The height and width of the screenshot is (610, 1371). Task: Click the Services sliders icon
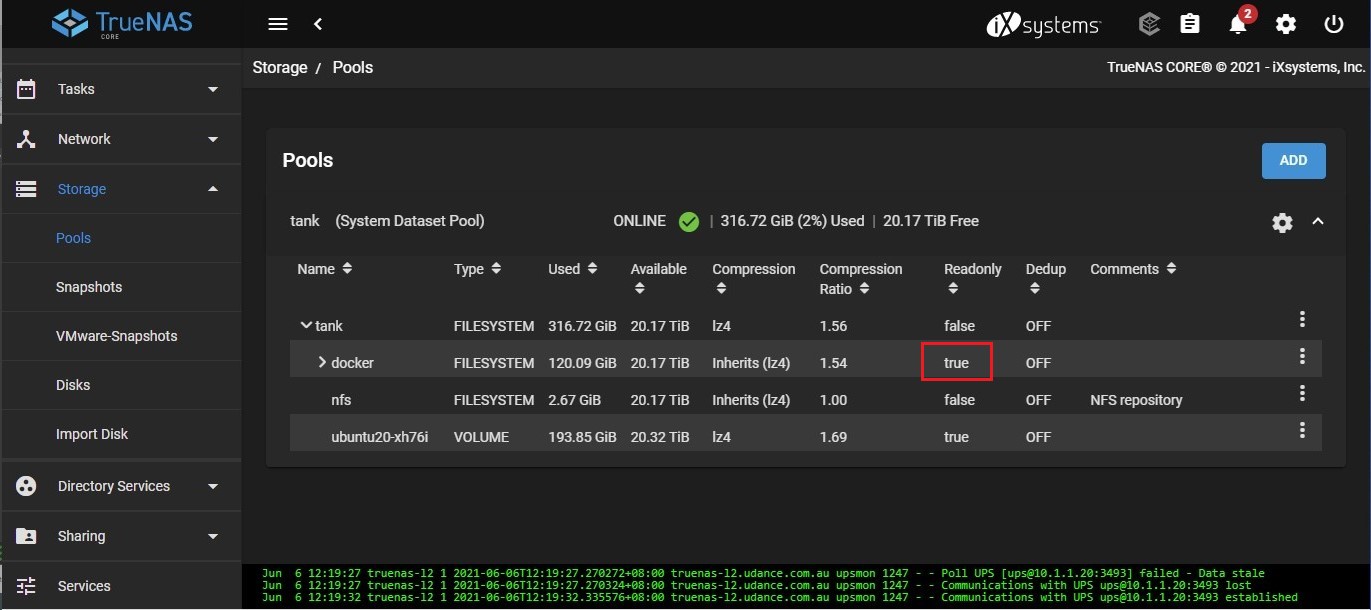pyautogui.click(x=27, y=586)
